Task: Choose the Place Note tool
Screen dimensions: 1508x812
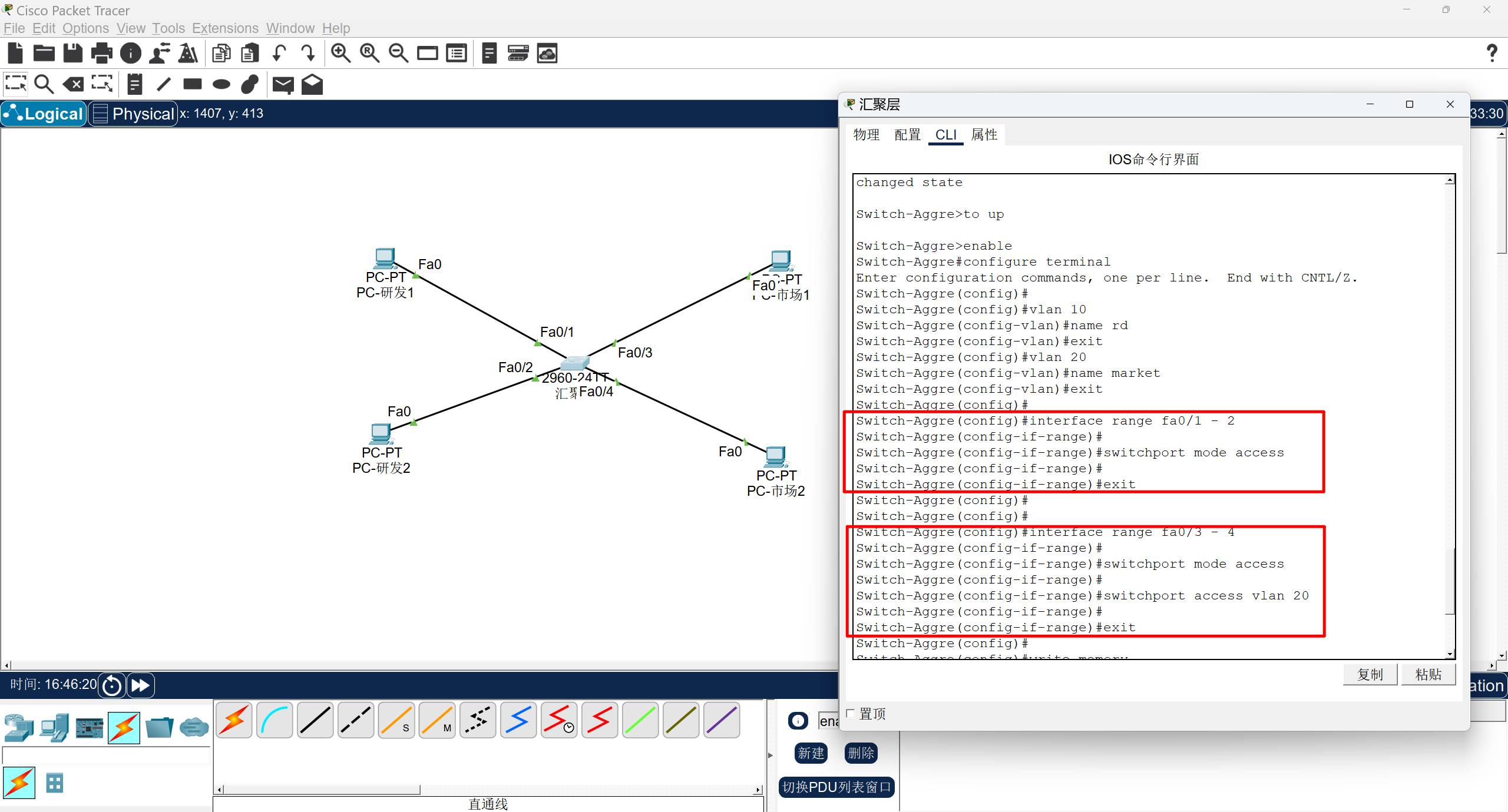Action: coord(135,84)
